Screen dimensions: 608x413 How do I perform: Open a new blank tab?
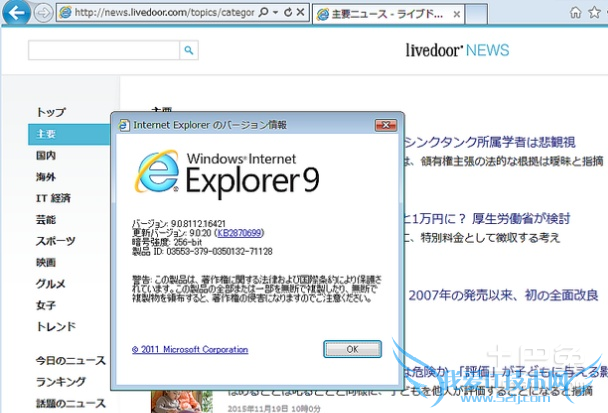476,14
